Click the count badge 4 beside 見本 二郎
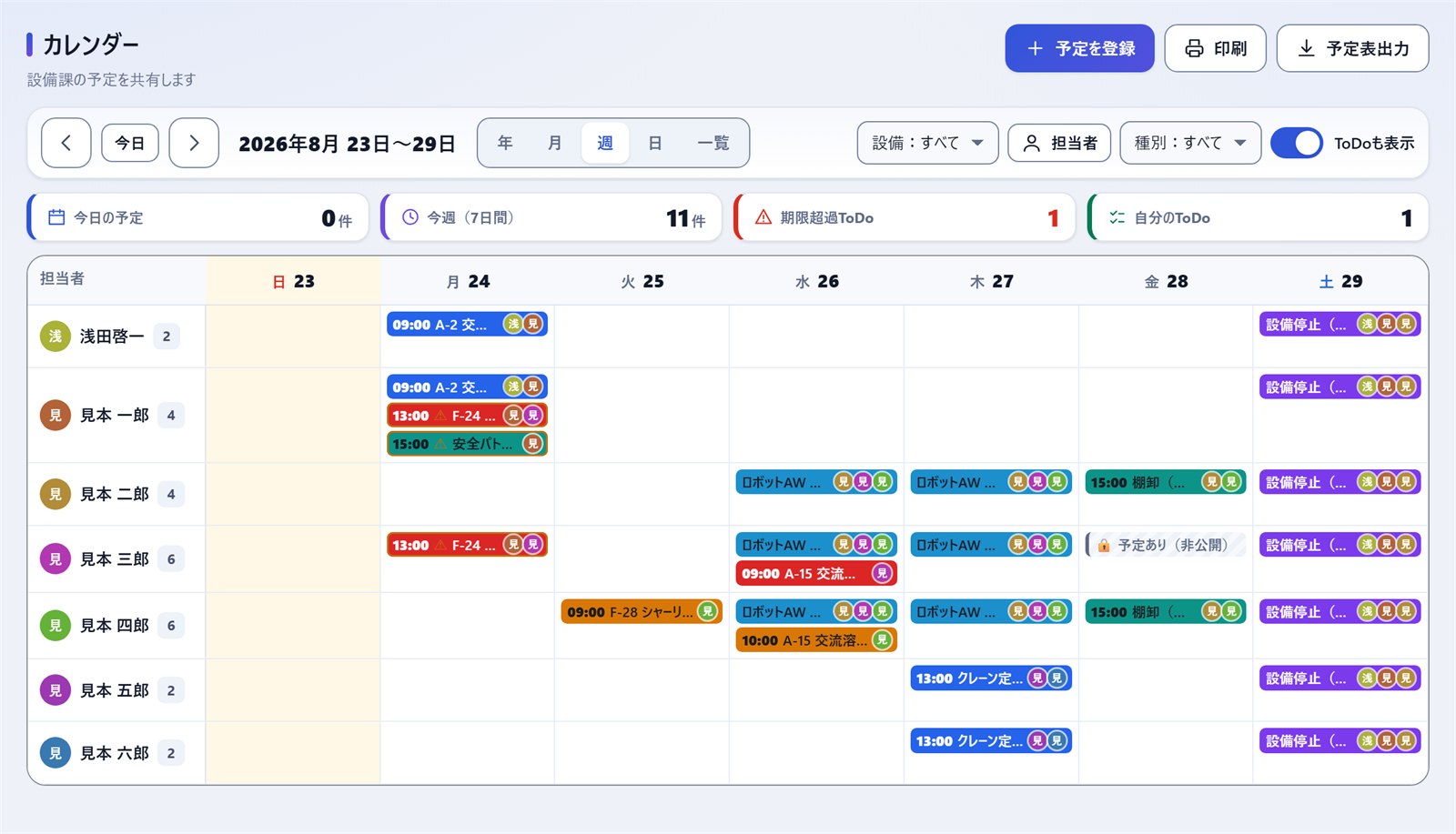Screen dimensions: 1456x834 171,494
